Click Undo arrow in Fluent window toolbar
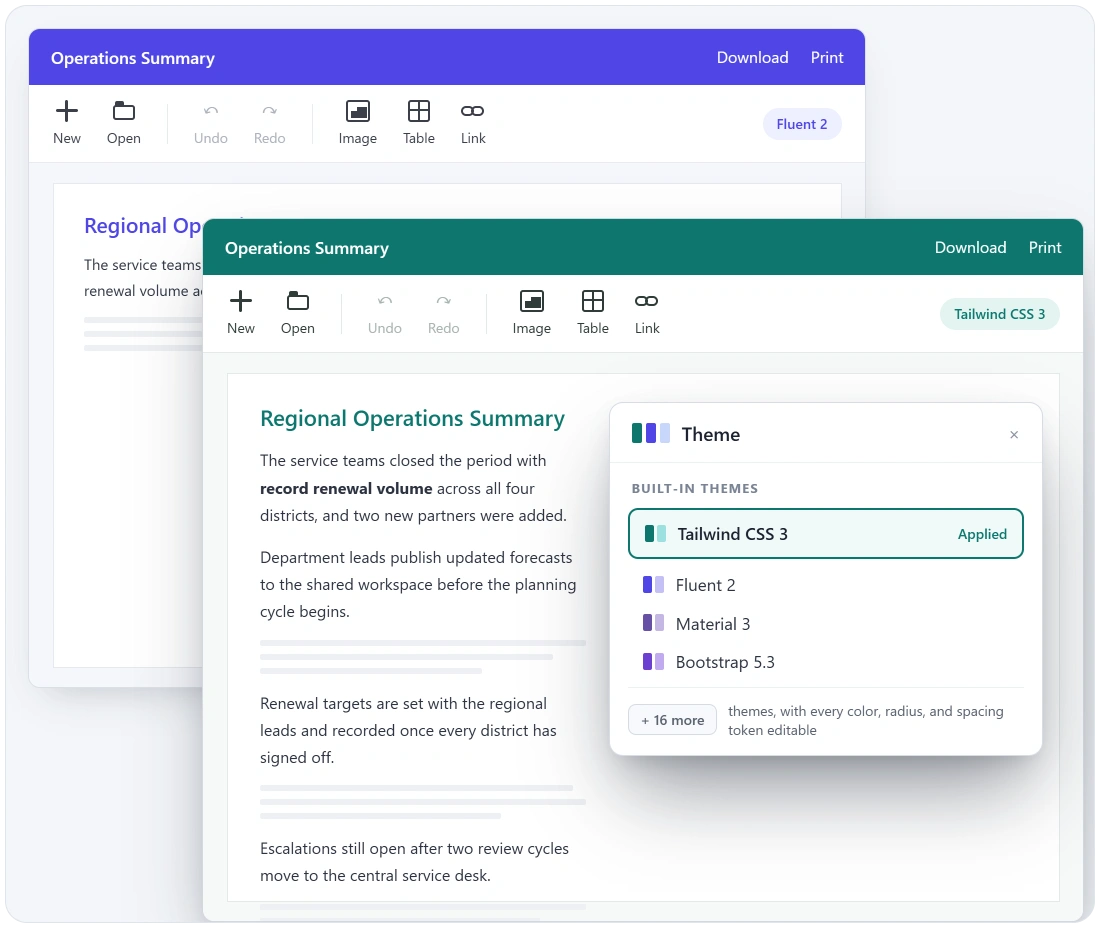Screen dimensions: 1100x928 tap(210, 111)
